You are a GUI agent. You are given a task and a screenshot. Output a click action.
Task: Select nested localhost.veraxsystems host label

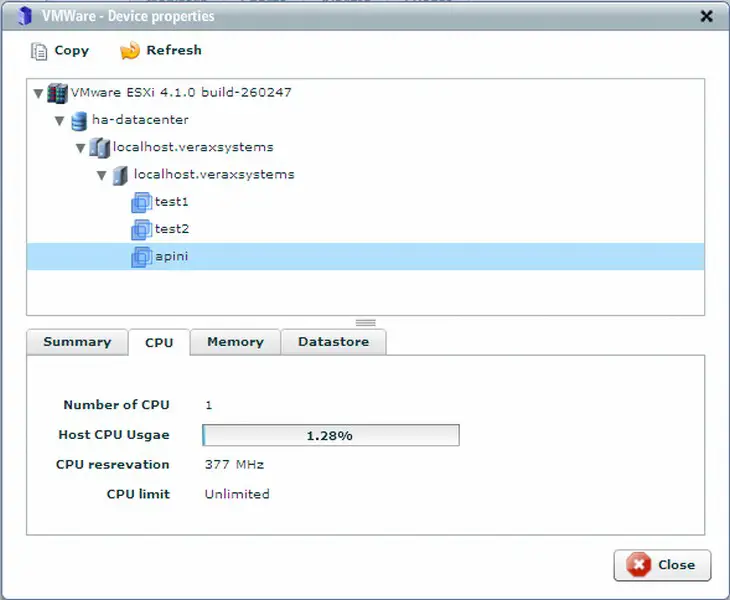[214, 174]
